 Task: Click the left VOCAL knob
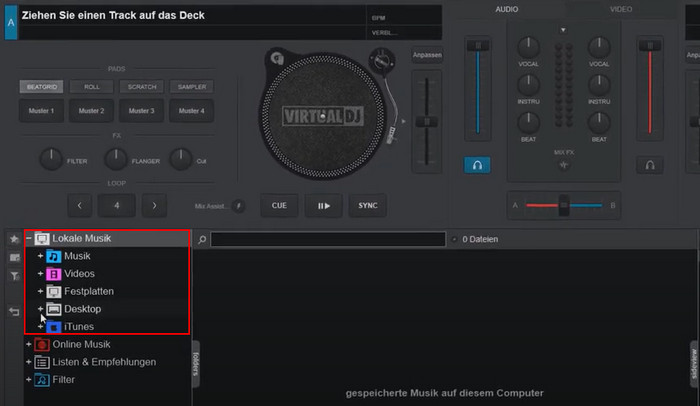tap(529, 47)
